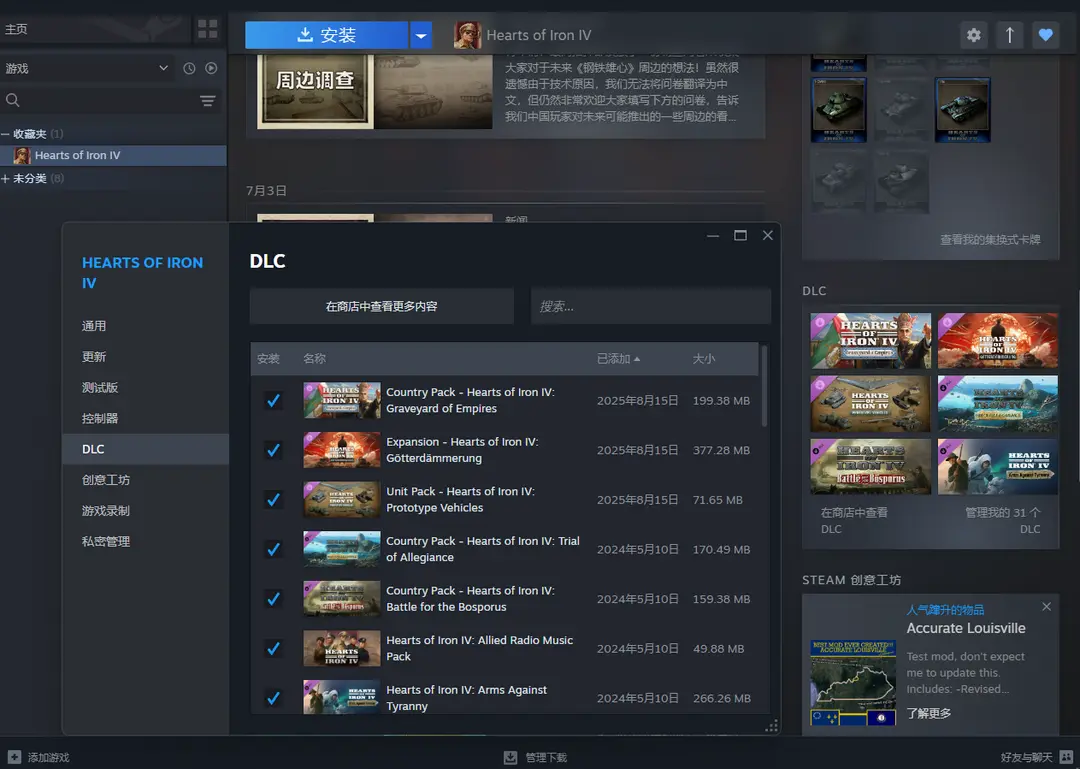Expand the 游戏 library category dropdown
The width and height of the screenshot is (1080, 769).
[x=164, y=68]
